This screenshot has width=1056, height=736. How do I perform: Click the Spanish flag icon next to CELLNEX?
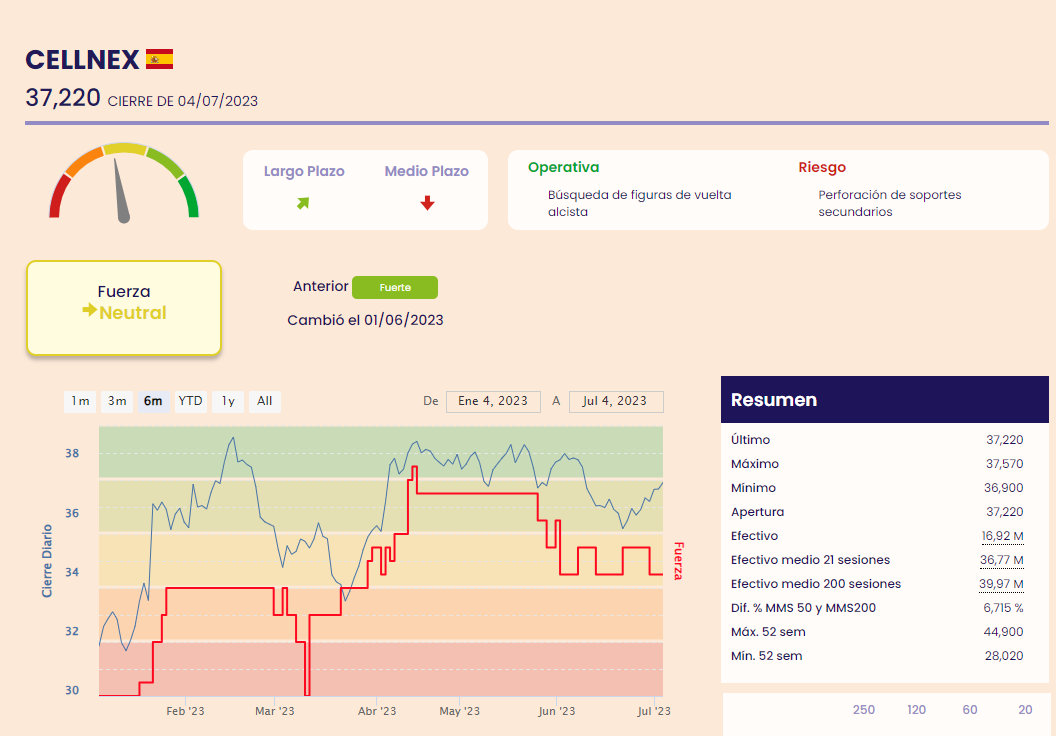[x=160, y=59]
